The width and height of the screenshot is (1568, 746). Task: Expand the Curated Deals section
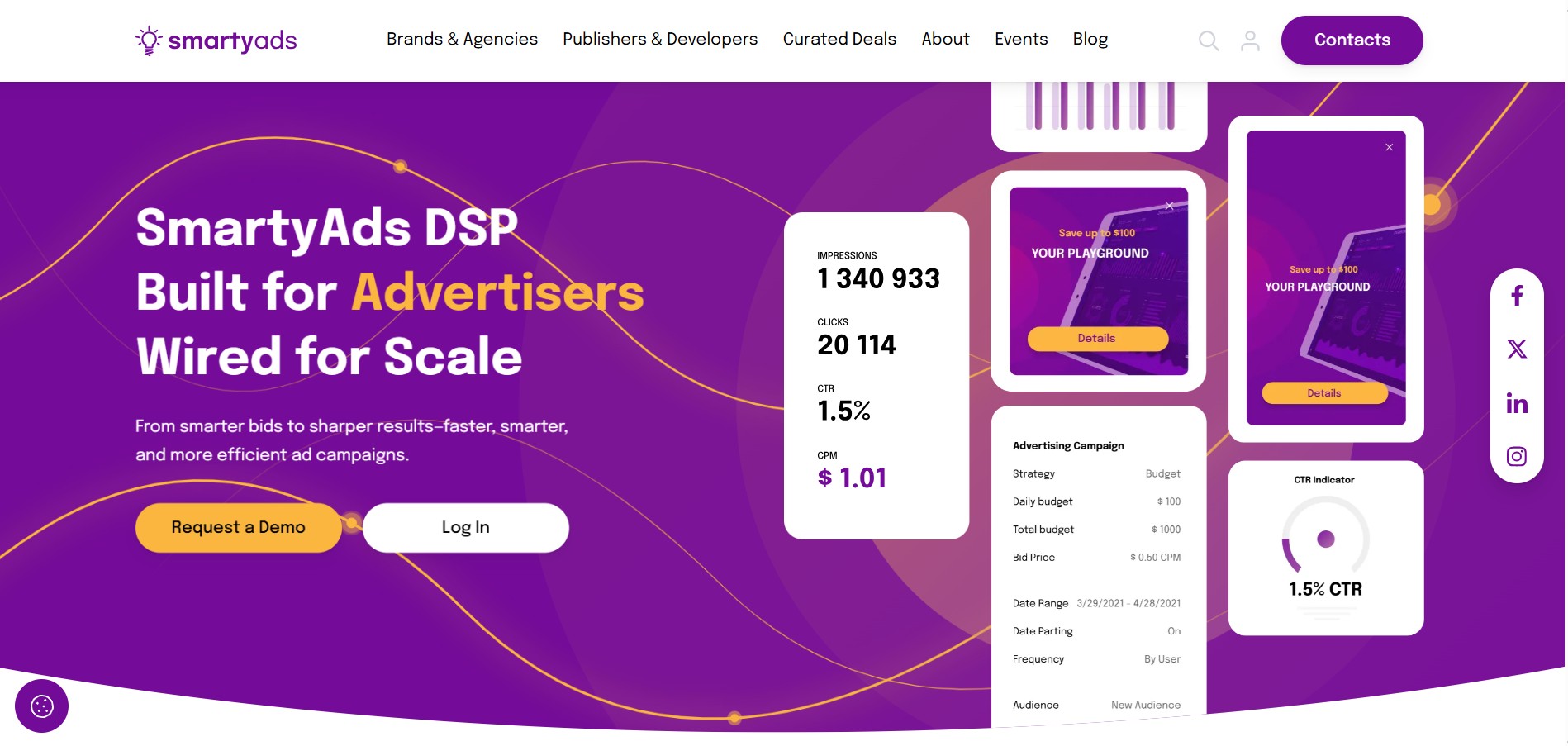tap(839, 39)
